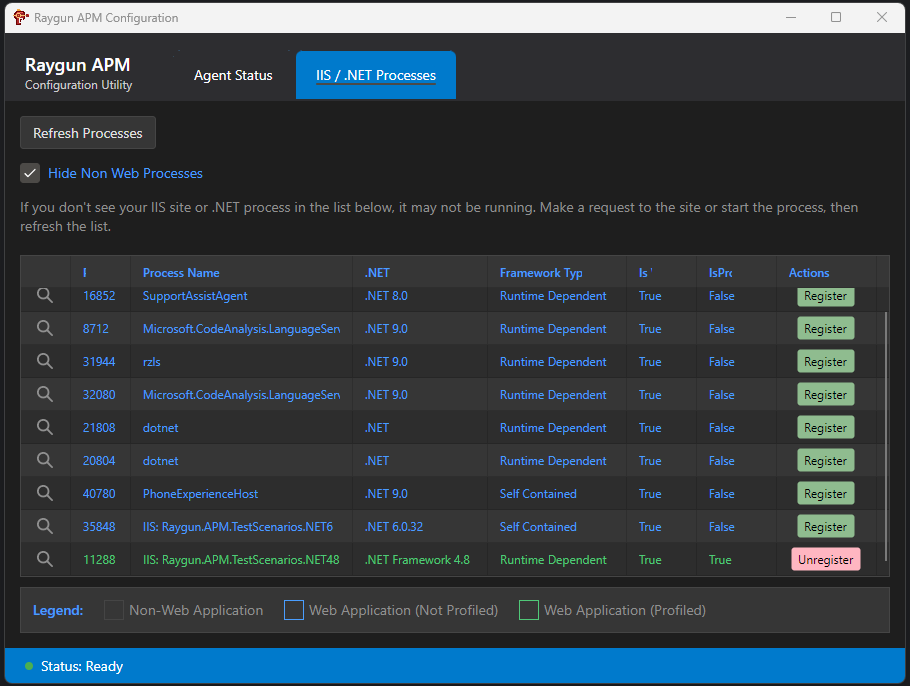
Task: Select process name 'SupportAssistAgent'
Action: 195,296
